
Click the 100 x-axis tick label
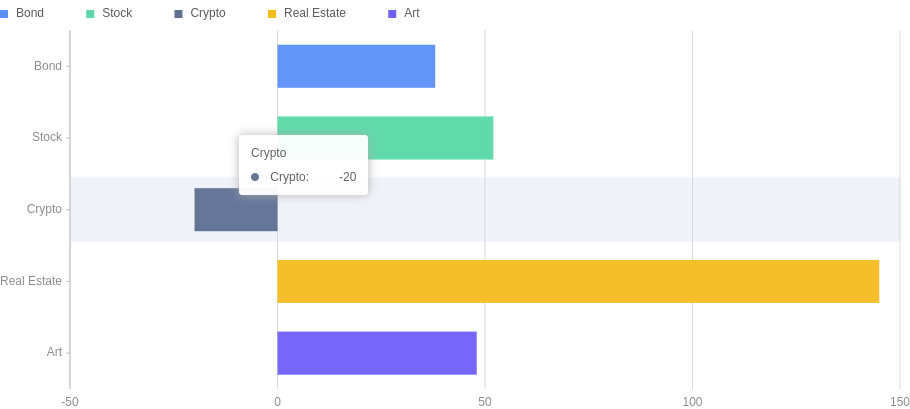[x=692, y=402]
